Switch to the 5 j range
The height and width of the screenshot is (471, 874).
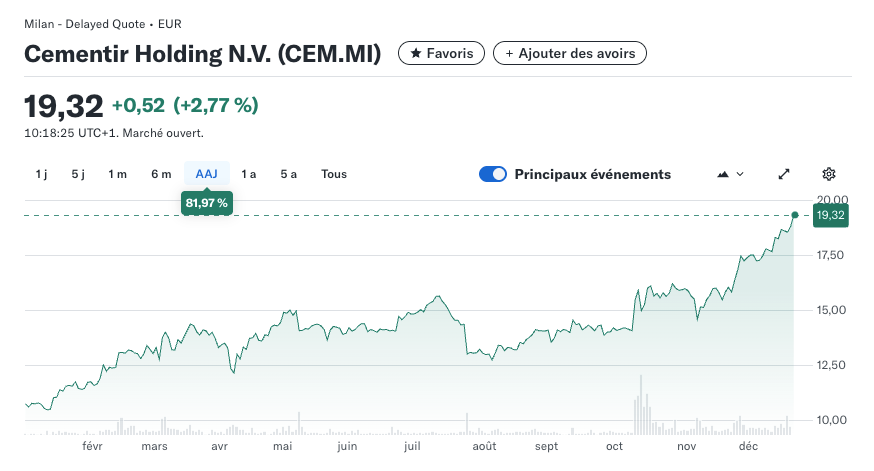(78, 174)
